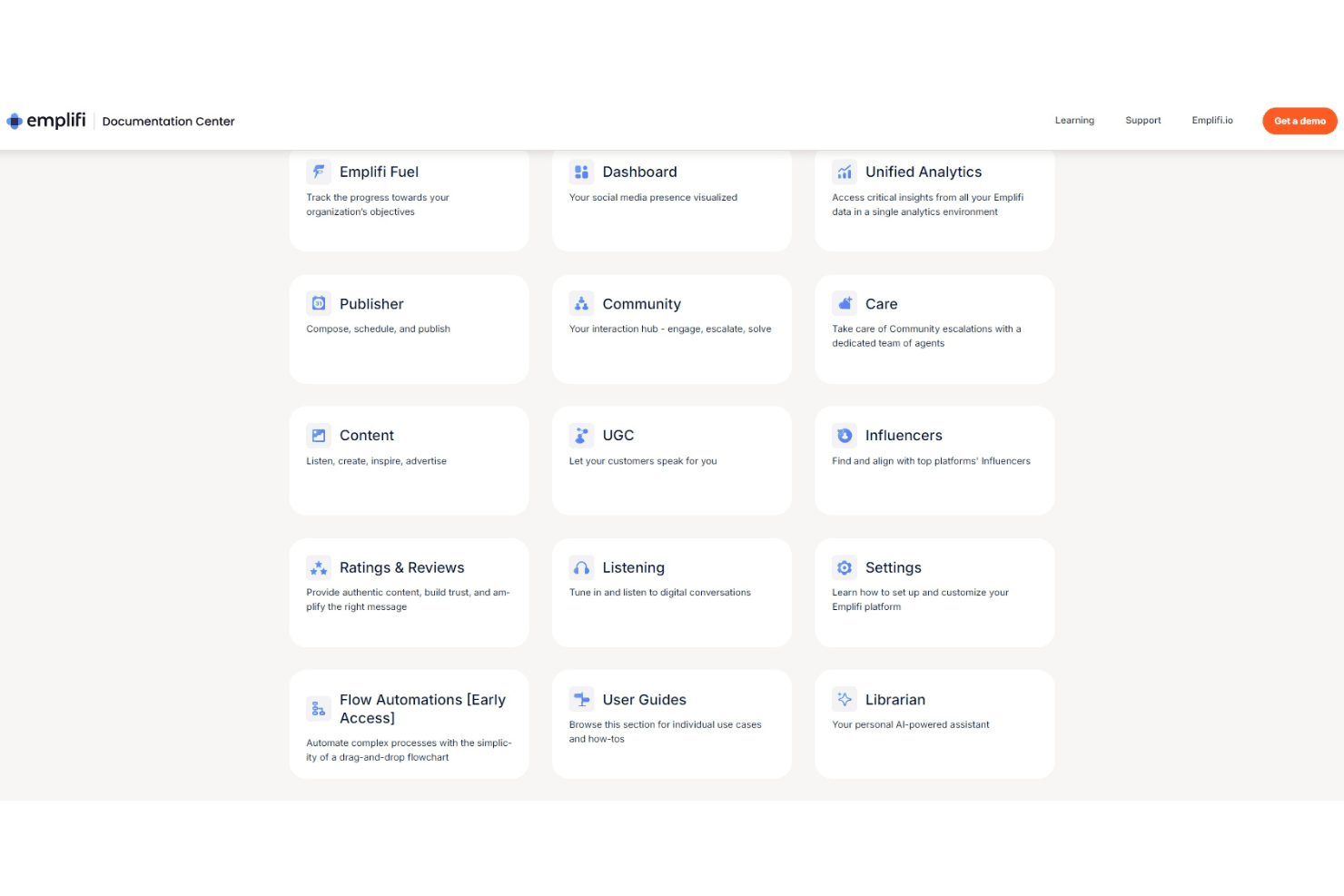Open the User Guides title link
Screen dimensions: 1344x896
pyautogui.click(x=644, y=700)
